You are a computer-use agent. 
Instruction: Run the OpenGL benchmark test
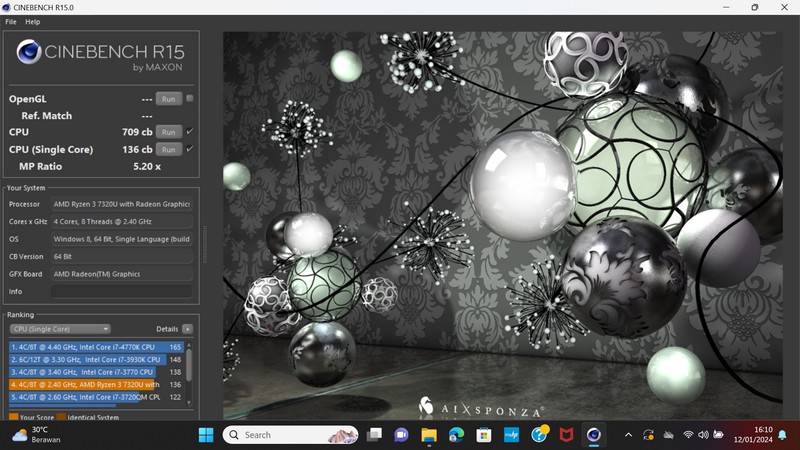[x=168, y=99]
